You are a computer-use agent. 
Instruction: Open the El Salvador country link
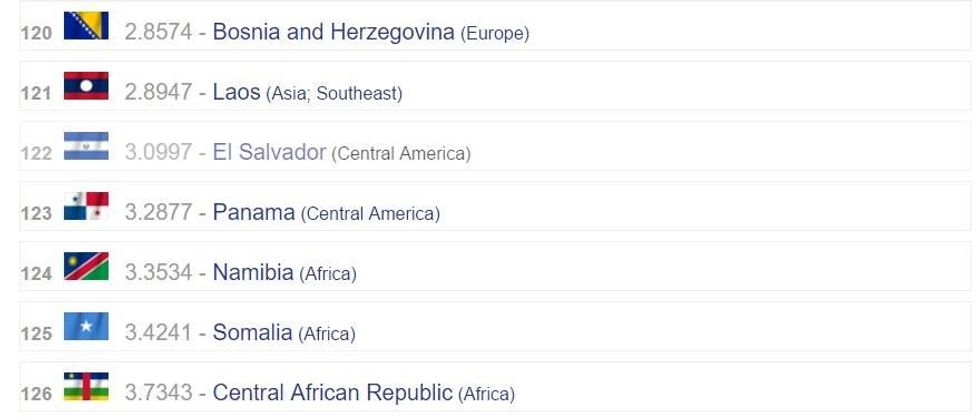[269, 153]
